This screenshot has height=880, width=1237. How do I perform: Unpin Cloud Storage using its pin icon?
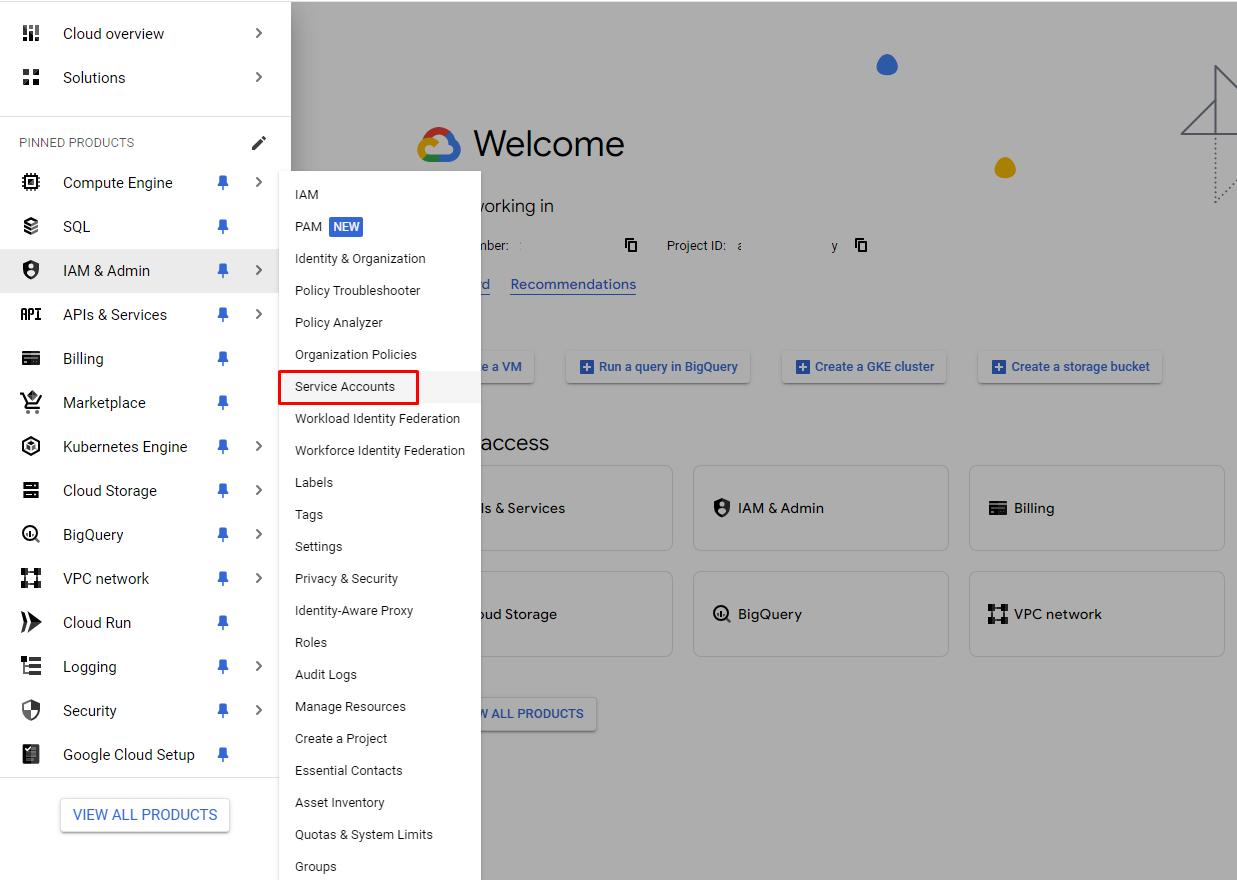point(223,490)
